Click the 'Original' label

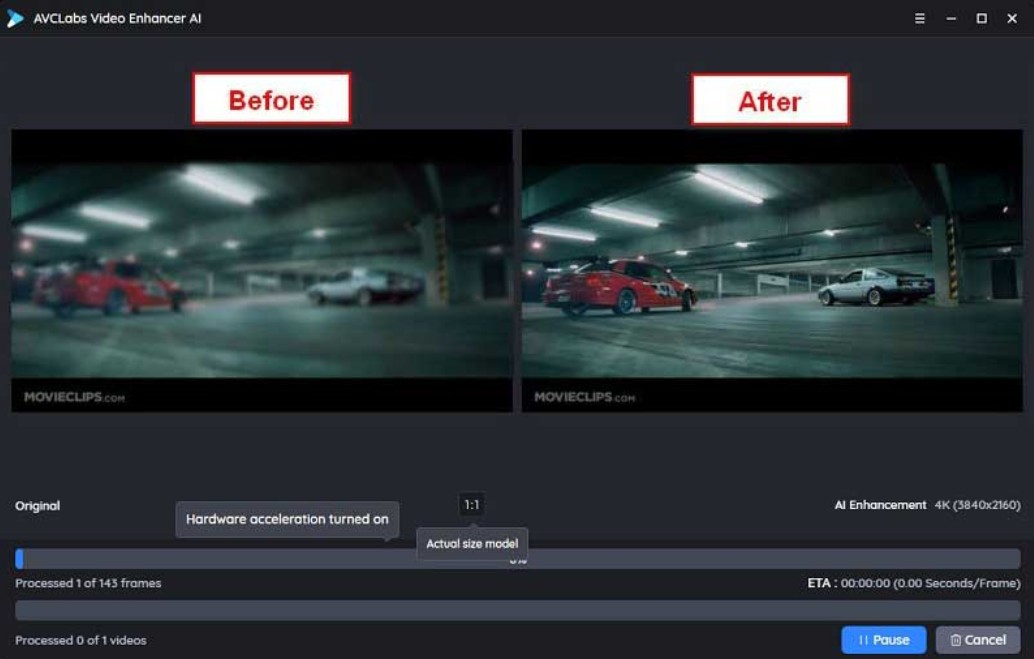[38, 506]
